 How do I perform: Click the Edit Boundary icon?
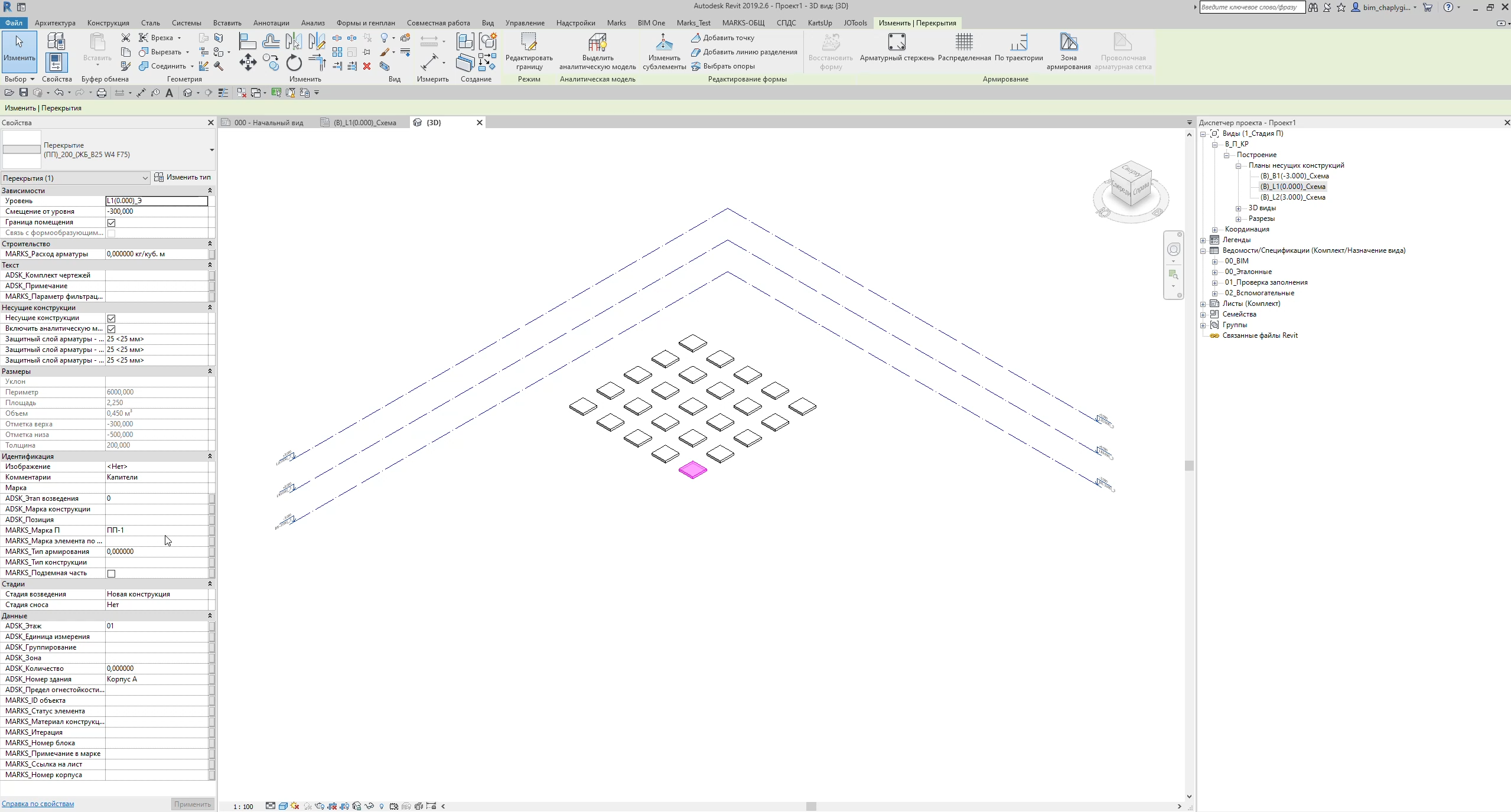(529, 42)
